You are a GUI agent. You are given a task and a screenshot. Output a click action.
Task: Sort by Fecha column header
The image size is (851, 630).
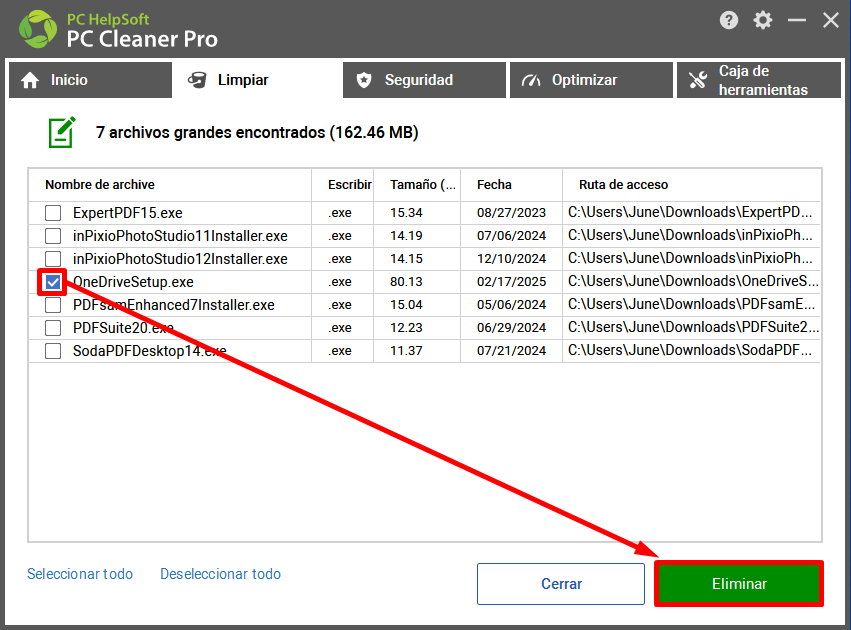511,185
